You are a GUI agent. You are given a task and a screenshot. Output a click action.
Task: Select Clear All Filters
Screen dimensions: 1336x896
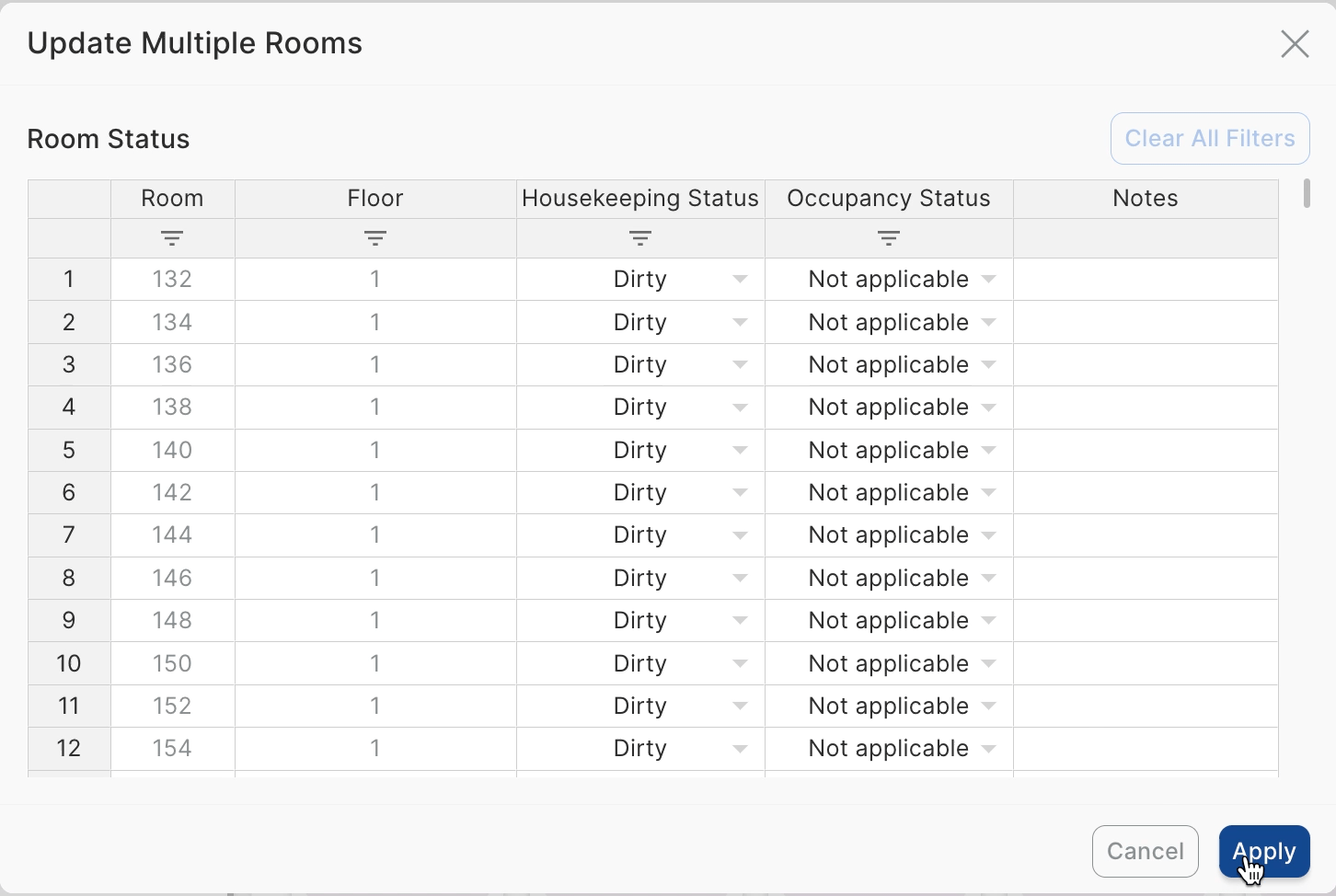(1209, 138)
